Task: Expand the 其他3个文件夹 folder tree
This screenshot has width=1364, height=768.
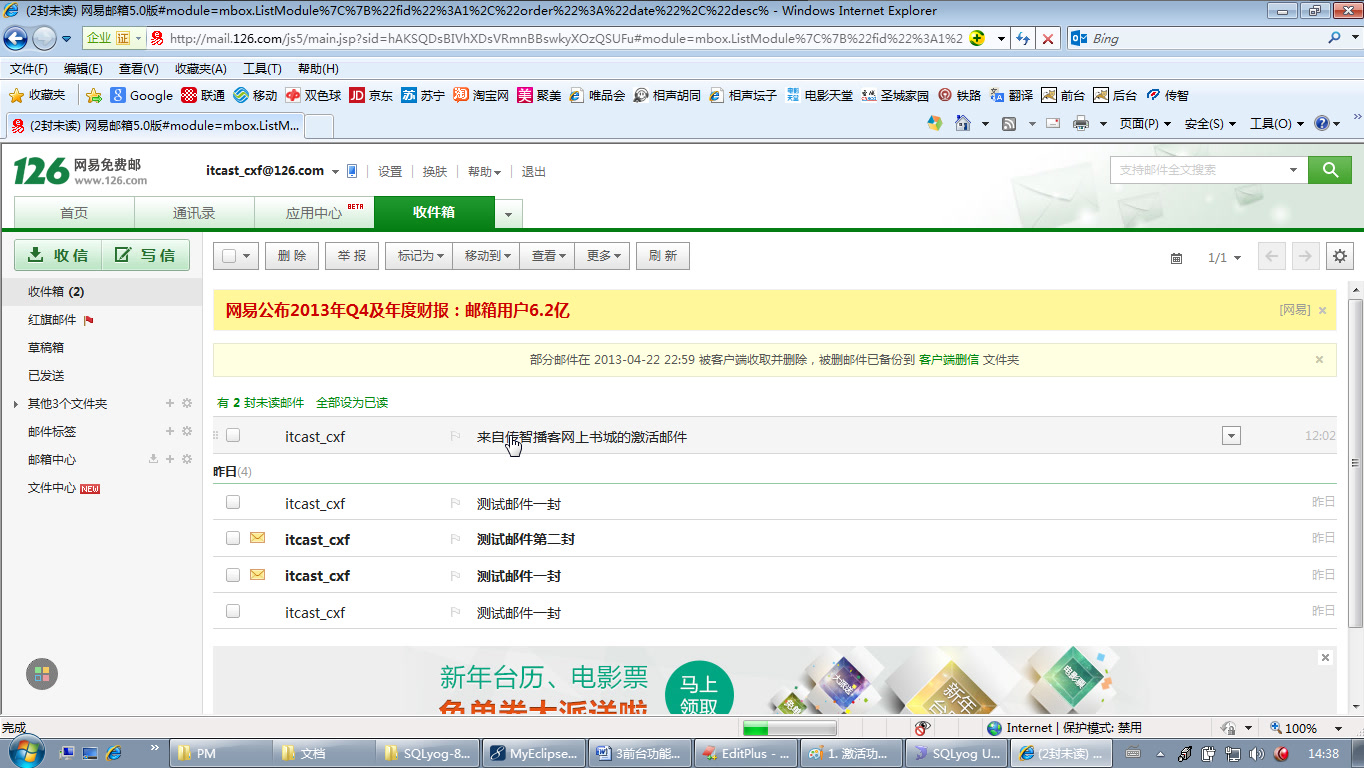Action: click(x=16, y=403)
